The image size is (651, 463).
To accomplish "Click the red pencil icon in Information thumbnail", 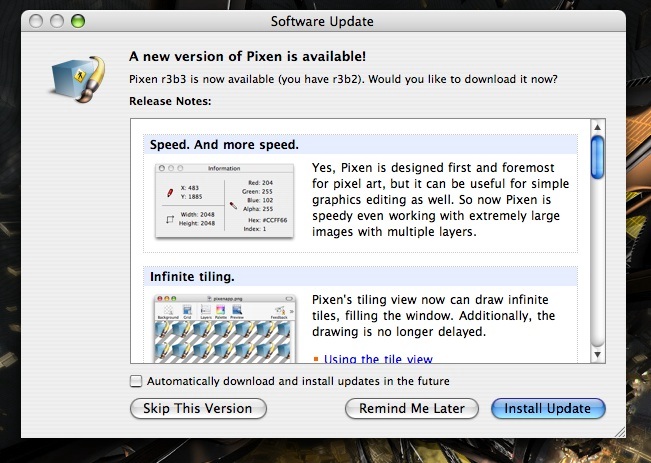I will coord(170,193).
